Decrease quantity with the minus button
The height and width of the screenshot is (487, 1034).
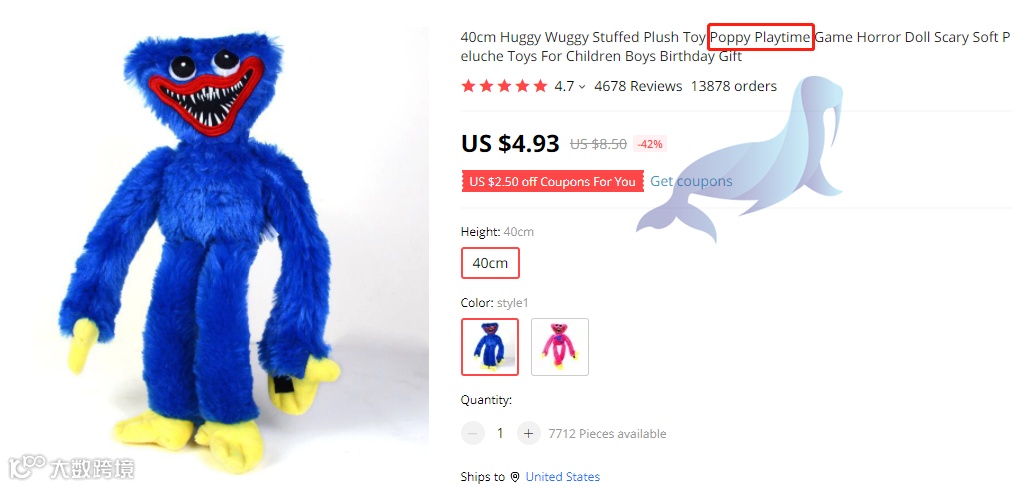tap(472, 433)
